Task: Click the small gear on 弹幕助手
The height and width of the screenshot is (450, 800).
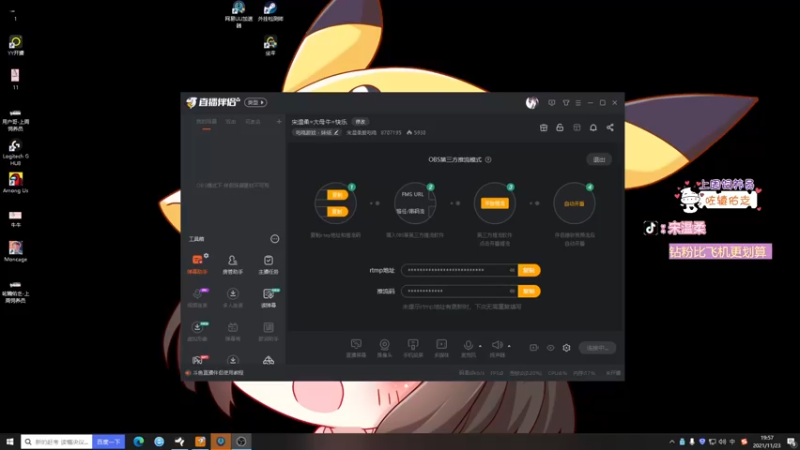Action: pos(206,255)
